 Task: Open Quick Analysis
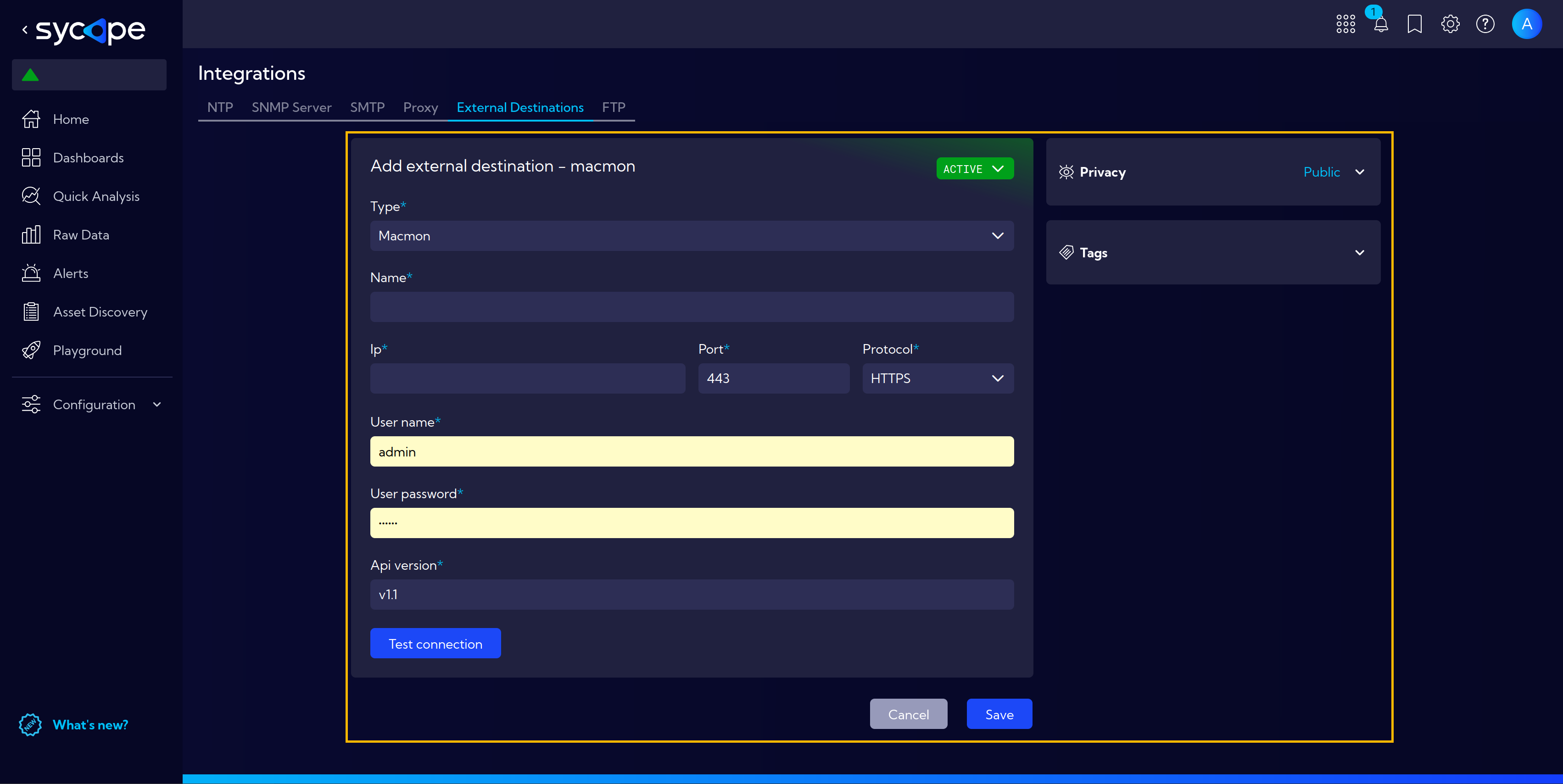[96, 196]
